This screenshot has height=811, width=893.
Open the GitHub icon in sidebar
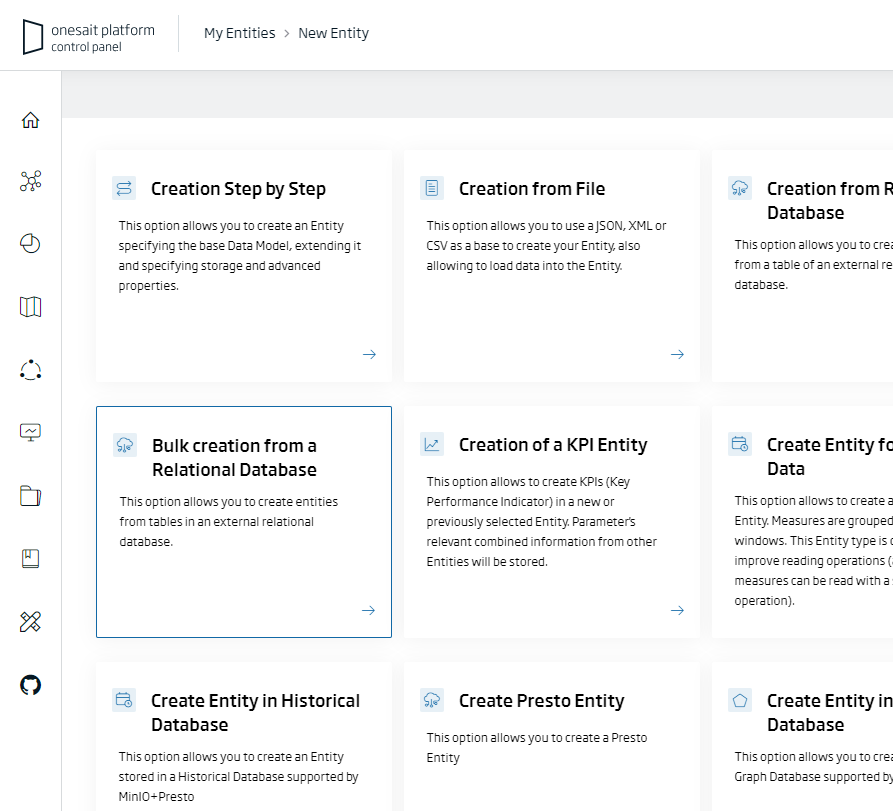[31, 685]
